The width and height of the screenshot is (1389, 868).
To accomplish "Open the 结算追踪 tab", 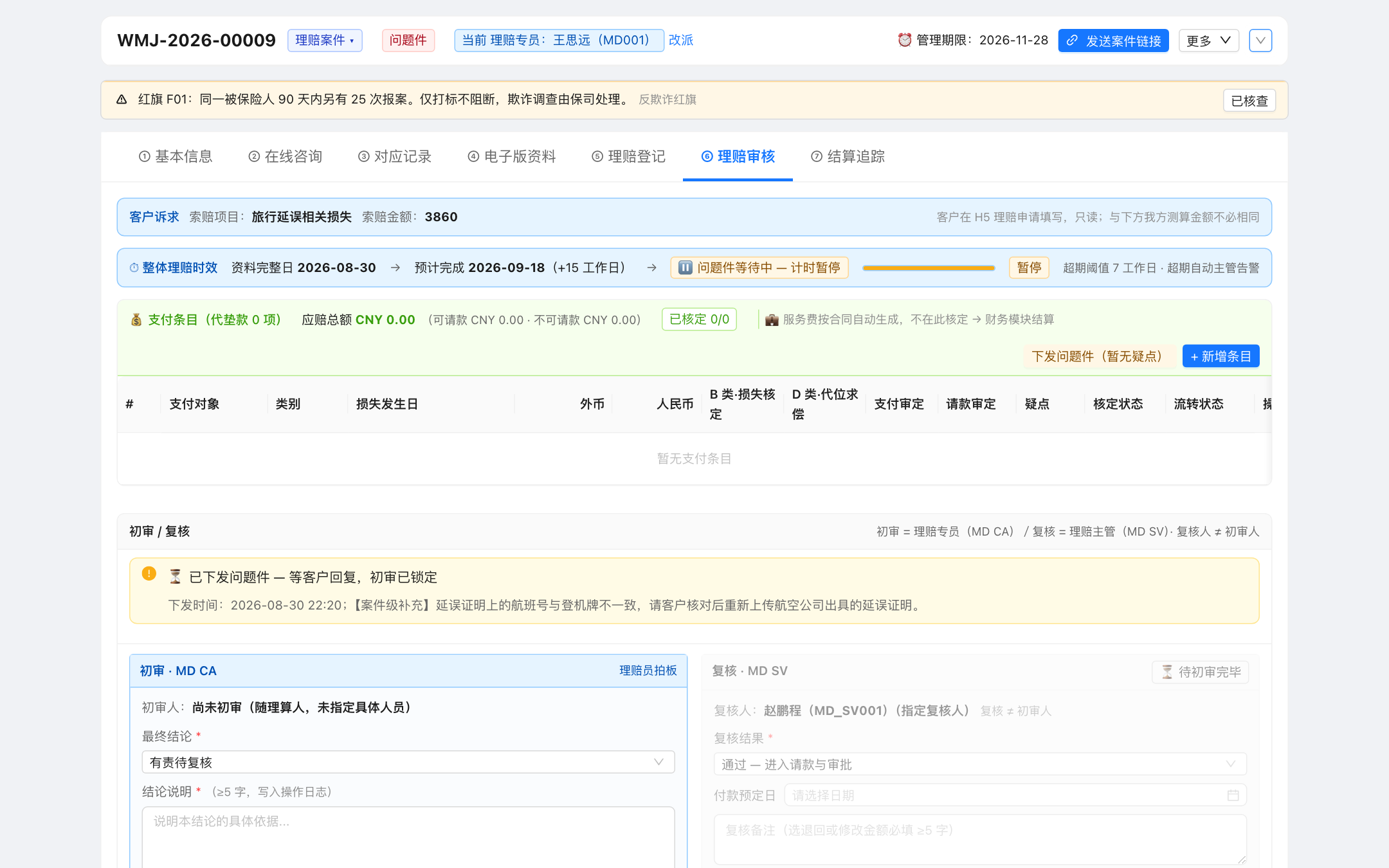I will click(848, 156).
